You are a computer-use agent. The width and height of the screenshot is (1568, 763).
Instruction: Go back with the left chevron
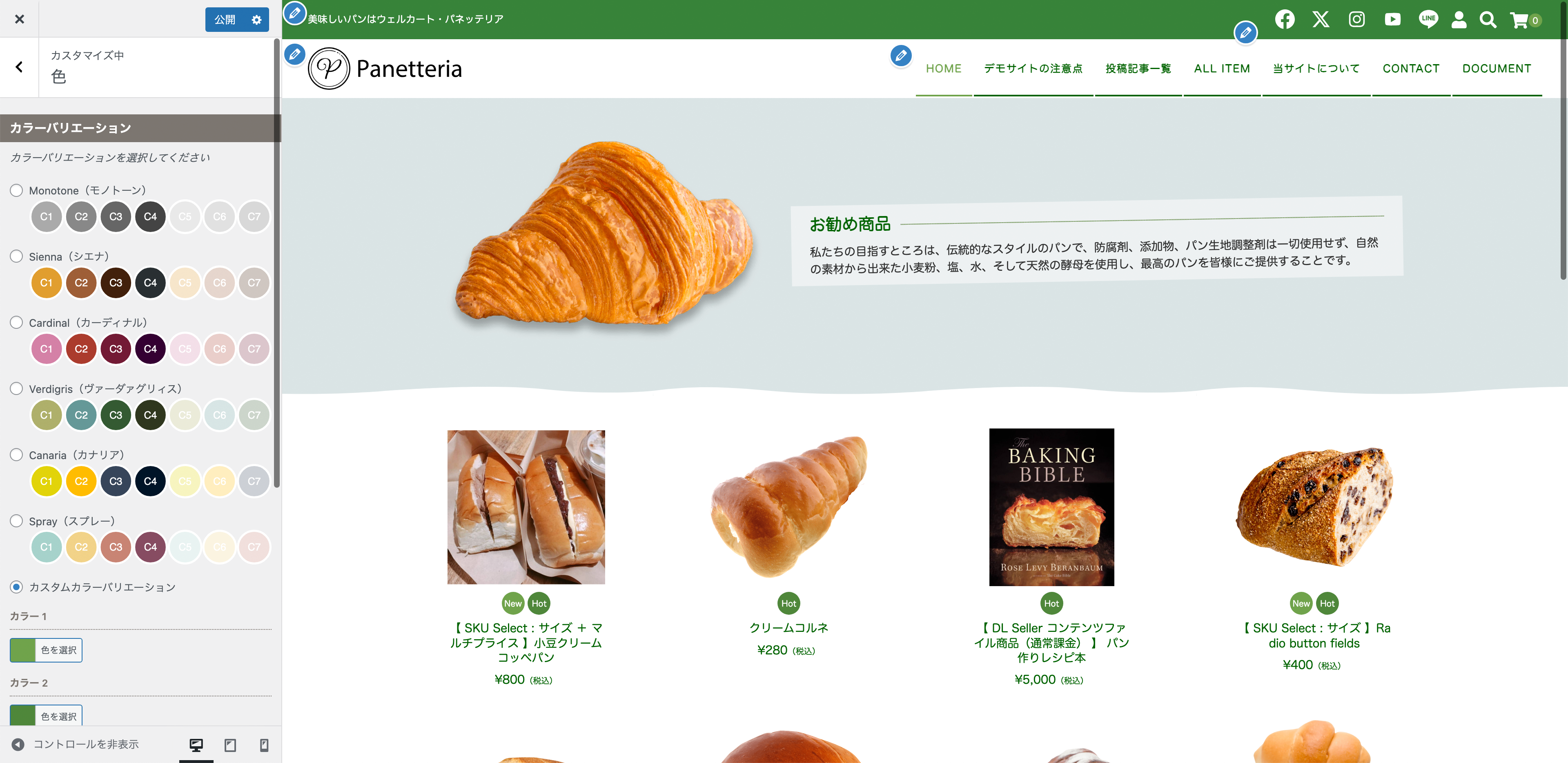pos(20,67)
